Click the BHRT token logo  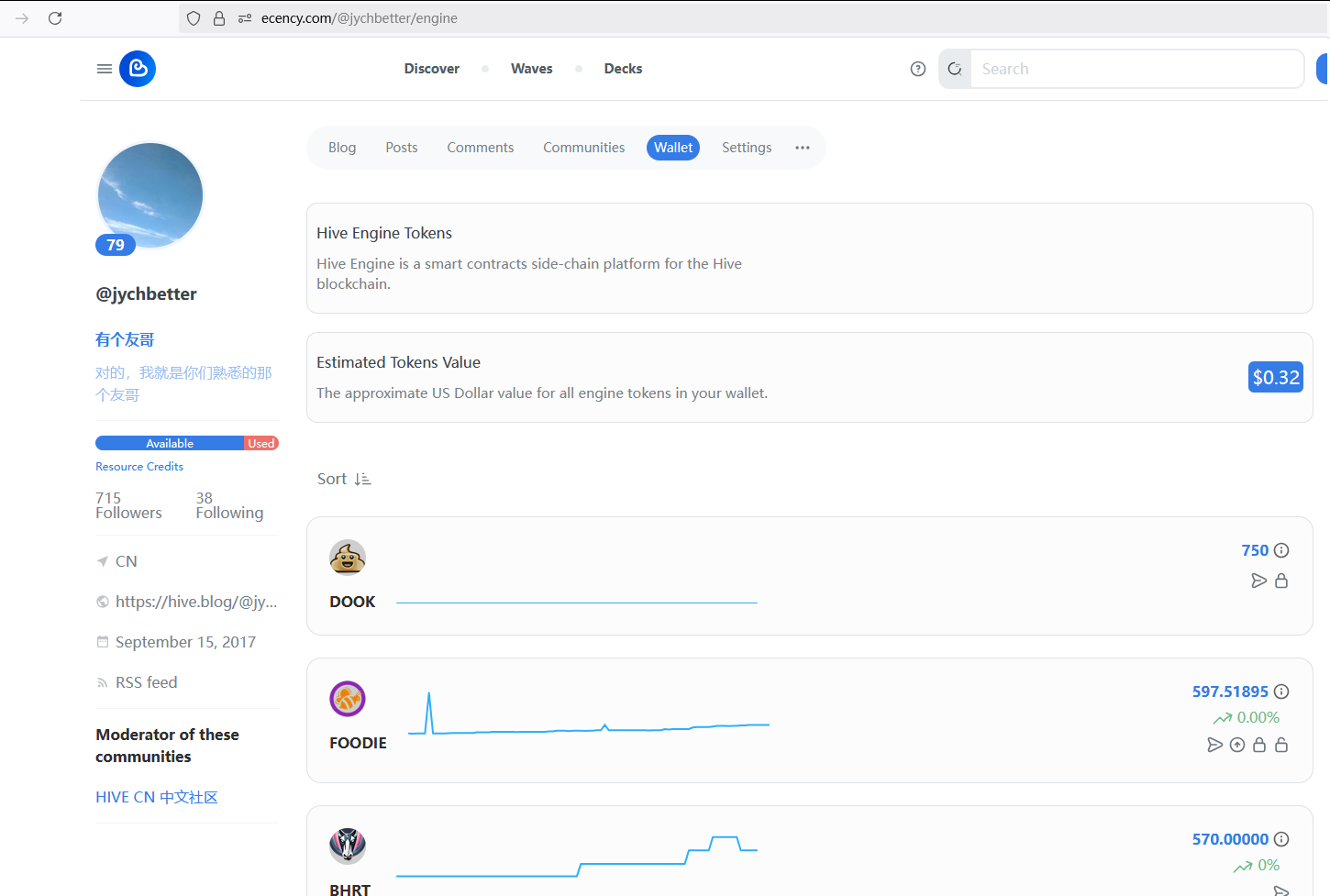point(348,846)
